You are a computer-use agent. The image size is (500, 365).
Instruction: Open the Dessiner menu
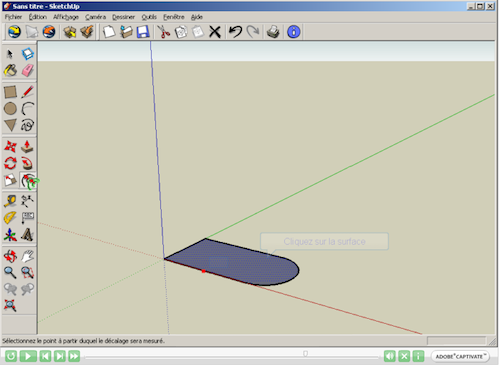point(123,17)
